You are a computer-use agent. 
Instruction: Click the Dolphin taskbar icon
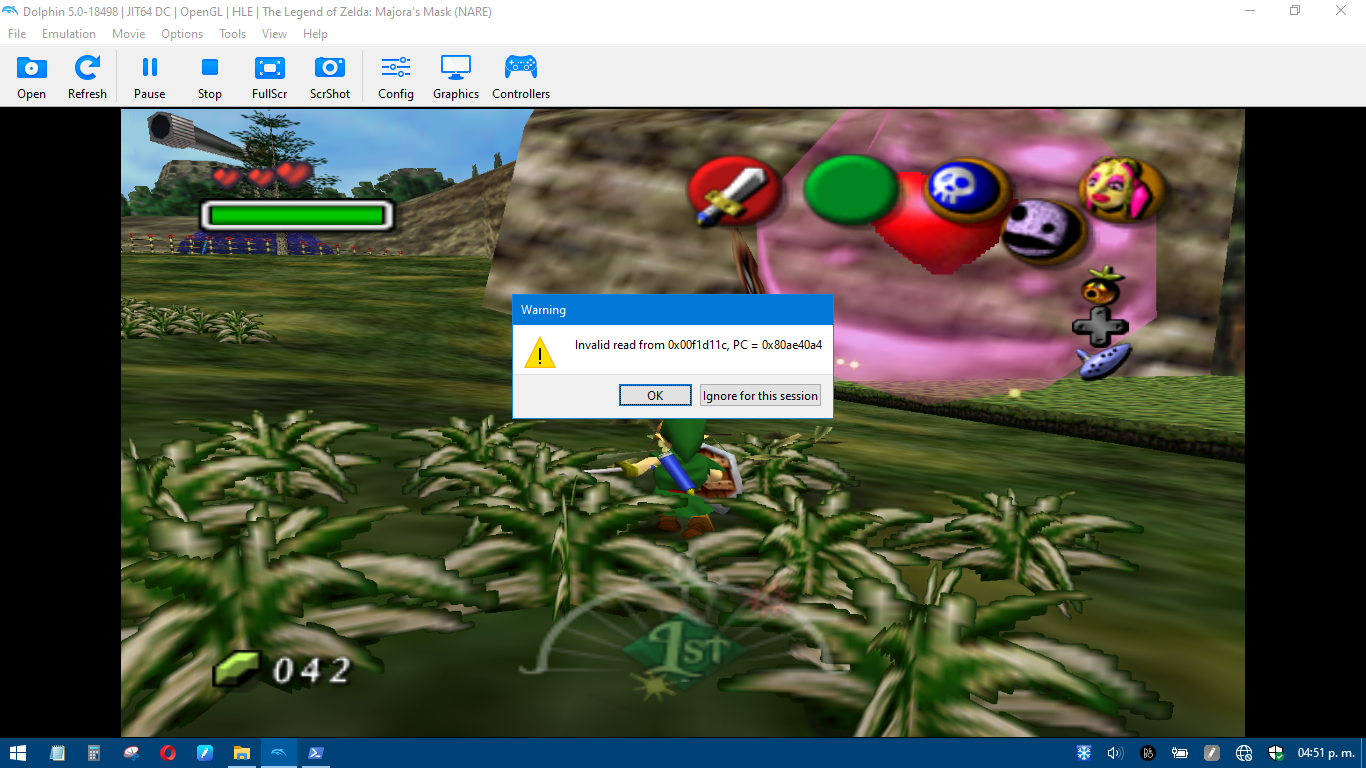click(279, 753)
